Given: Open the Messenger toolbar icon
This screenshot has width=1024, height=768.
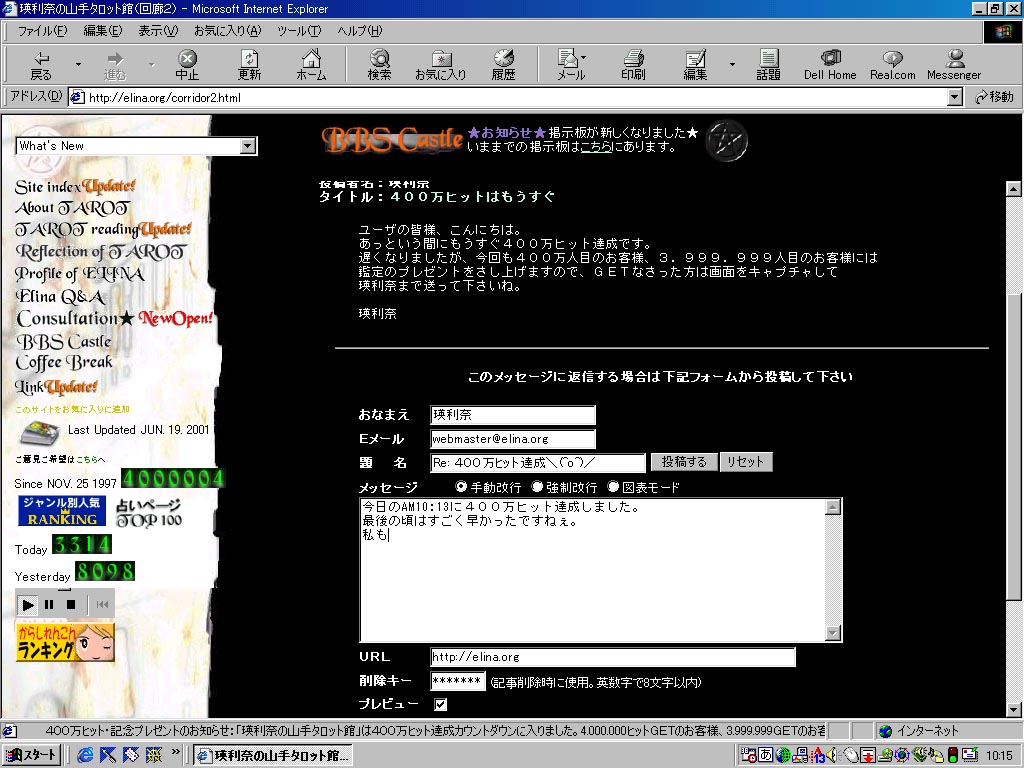Looking at the screenshot, I should 954,65.
